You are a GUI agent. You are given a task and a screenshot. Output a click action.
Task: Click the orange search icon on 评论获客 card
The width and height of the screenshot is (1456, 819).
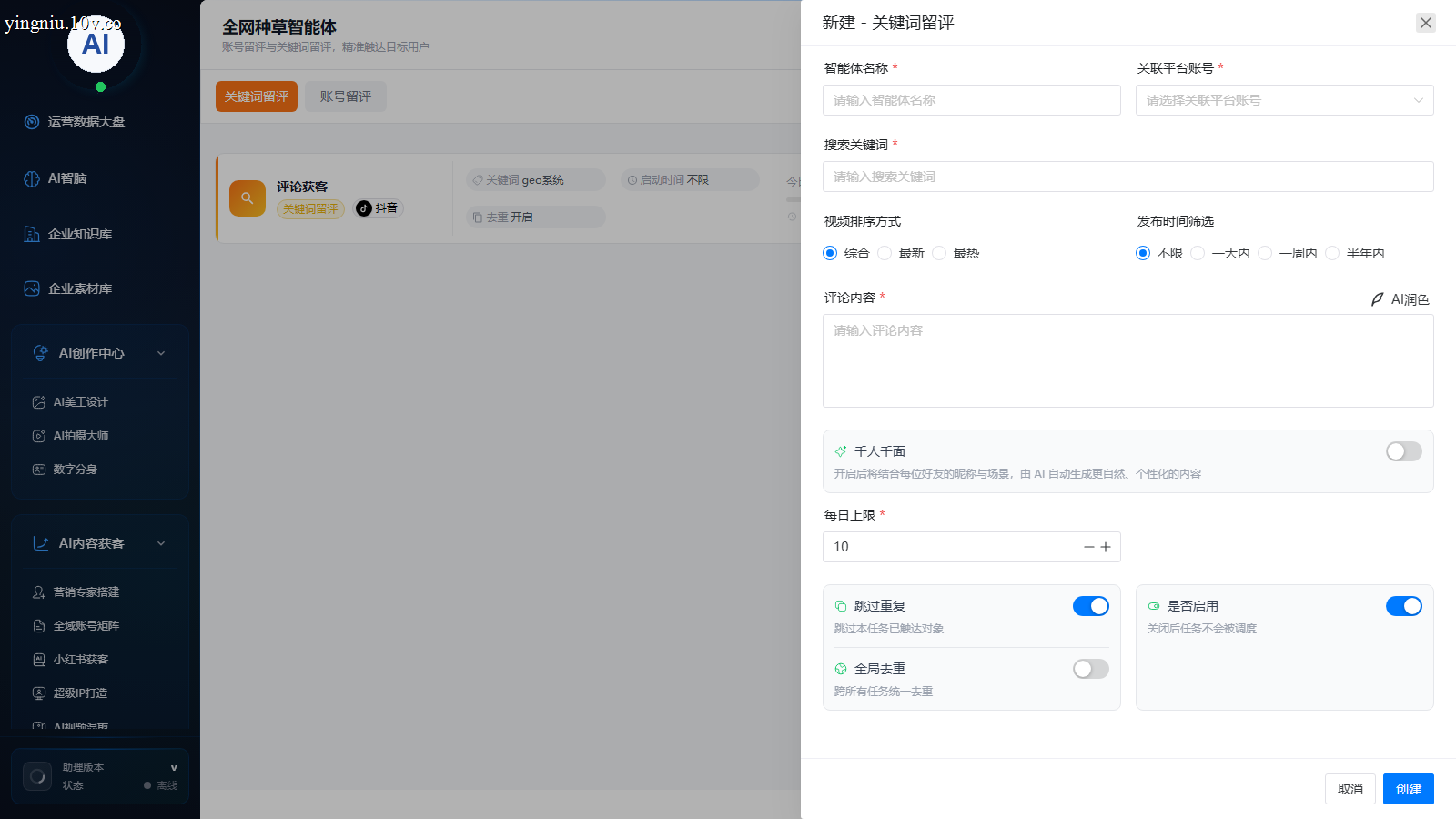pyautogui.click(x=248, y=197)
